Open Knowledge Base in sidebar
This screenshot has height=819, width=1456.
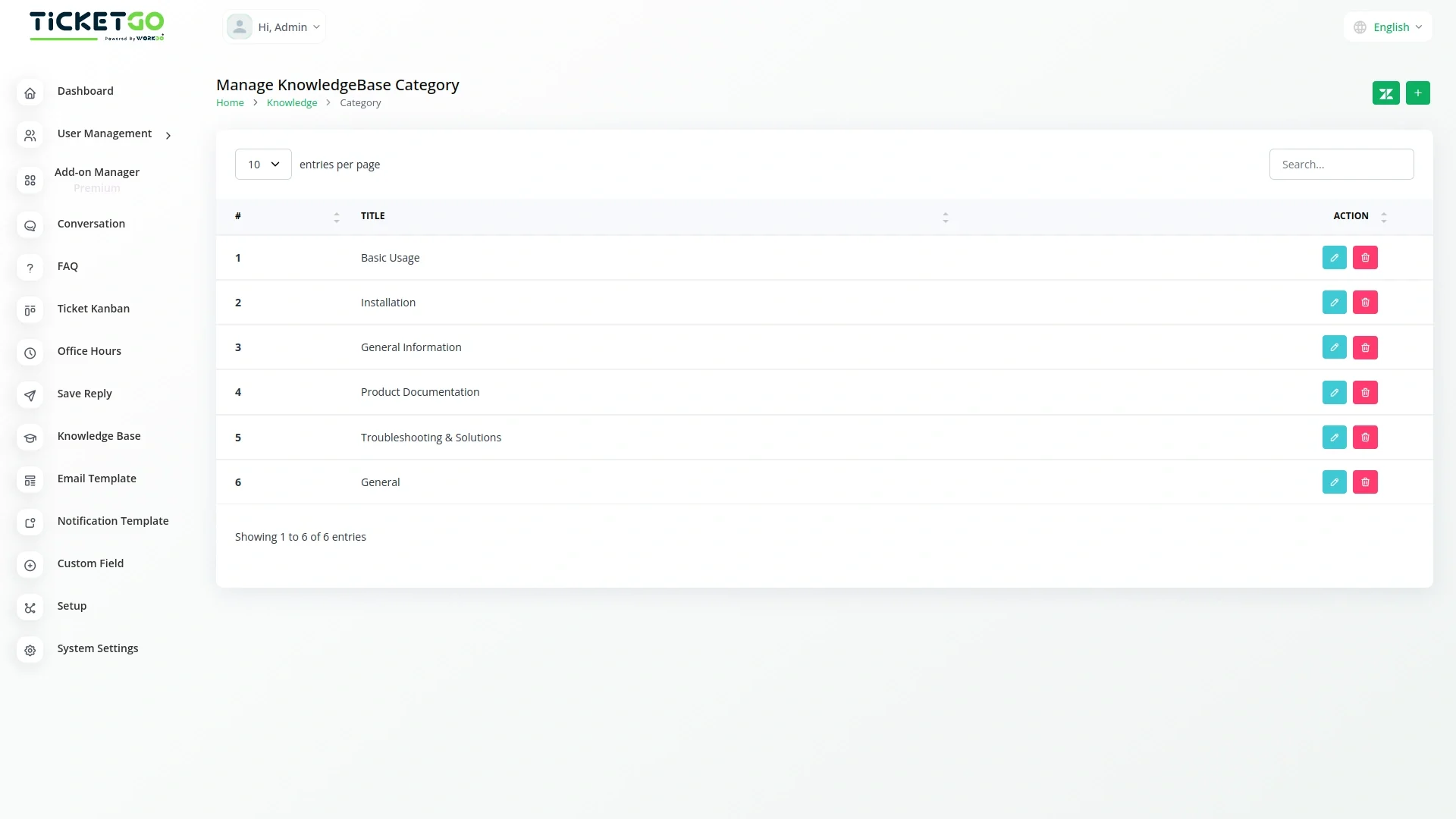point(99,436)
